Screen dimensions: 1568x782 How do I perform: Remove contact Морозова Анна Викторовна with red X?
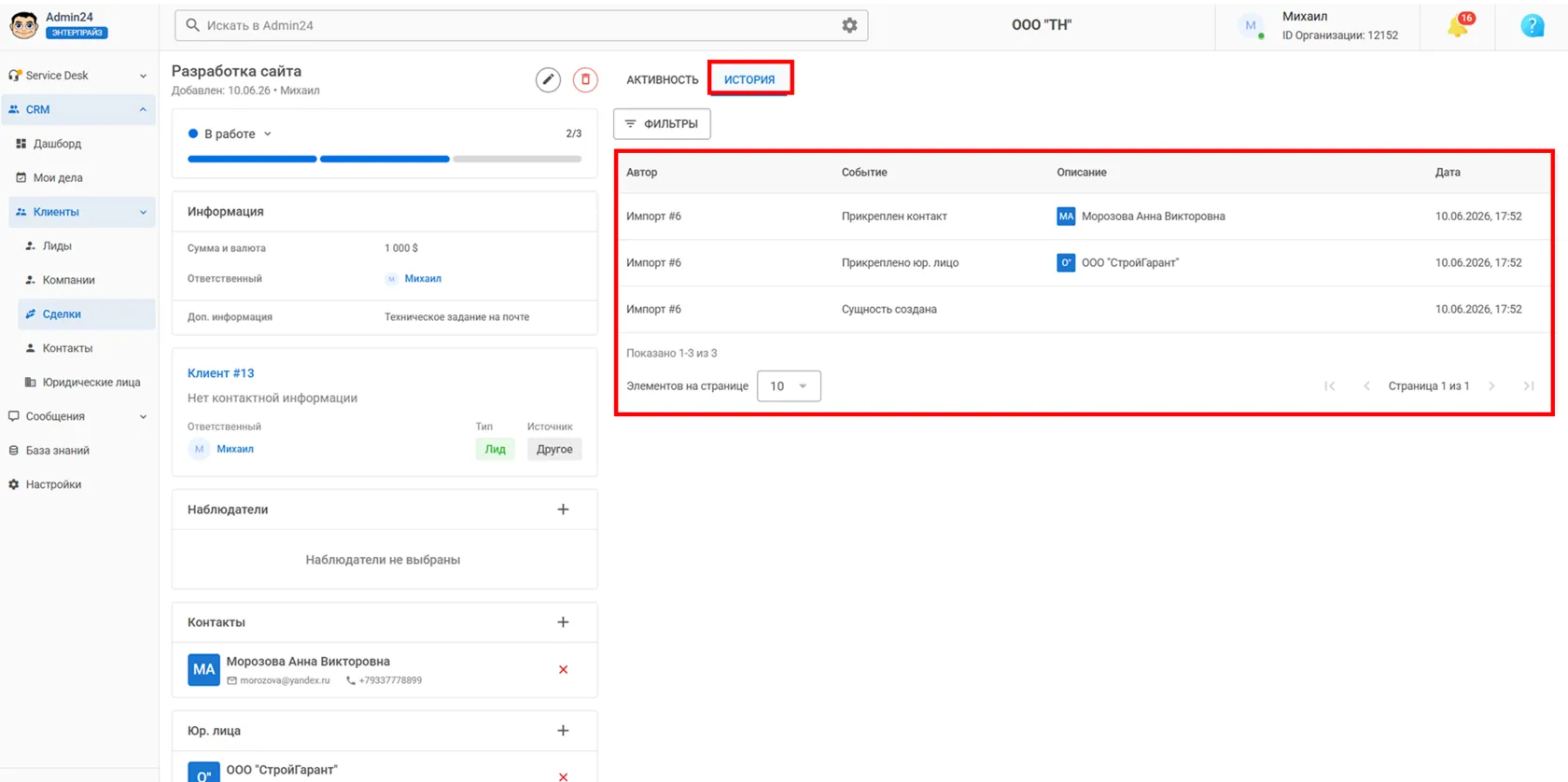[x=563, y=670]
